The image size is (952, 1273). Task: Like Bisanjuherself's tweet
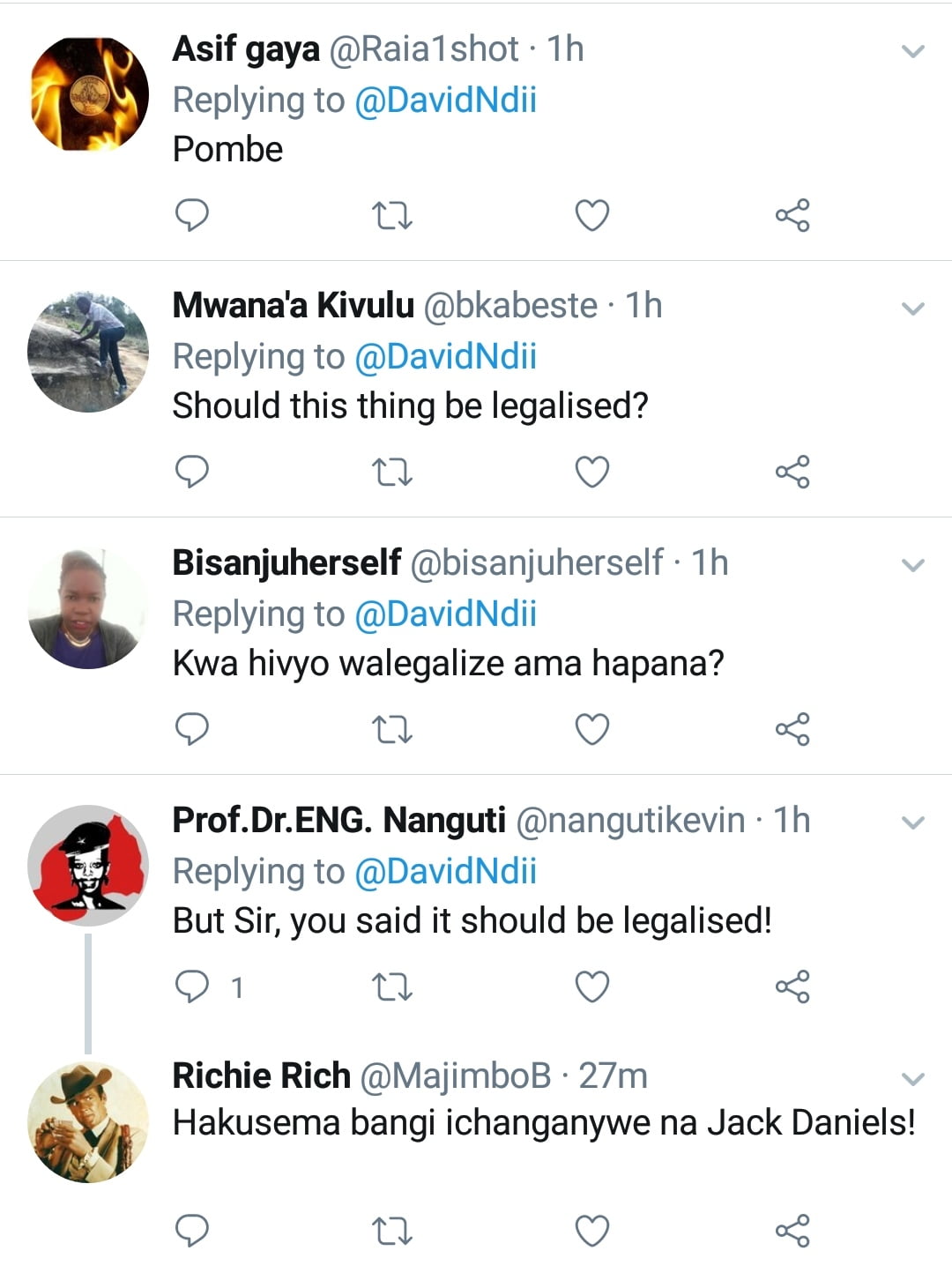click(x=591, y=730)
